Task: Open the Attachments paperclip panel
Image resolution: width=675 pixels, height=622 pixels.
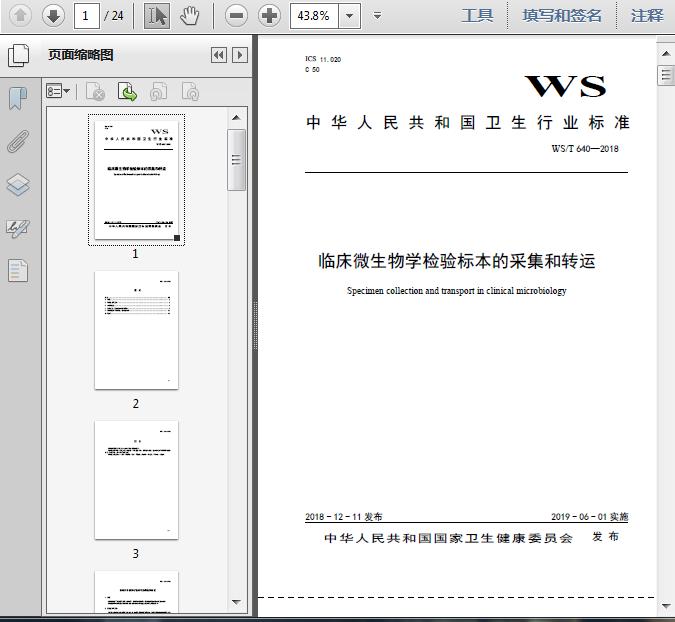Action: [18, 141]
